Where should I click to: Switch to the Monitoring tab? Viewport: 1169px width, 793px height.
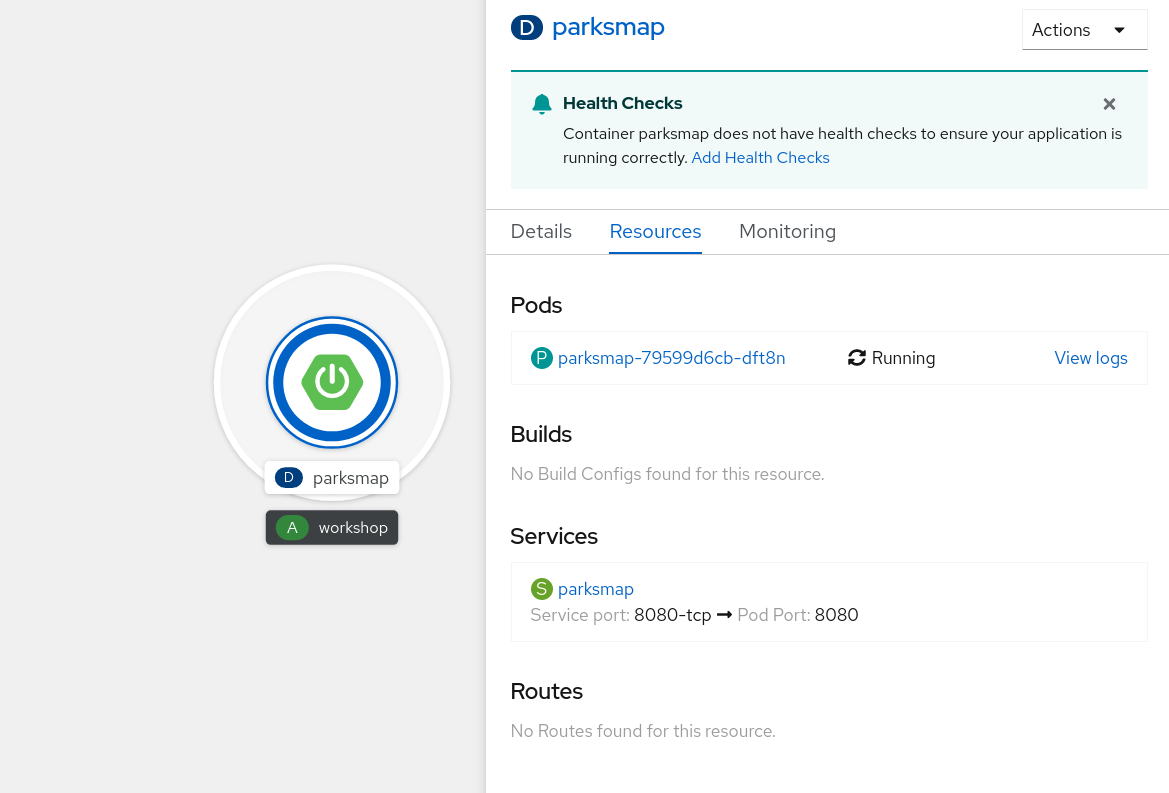787,231
